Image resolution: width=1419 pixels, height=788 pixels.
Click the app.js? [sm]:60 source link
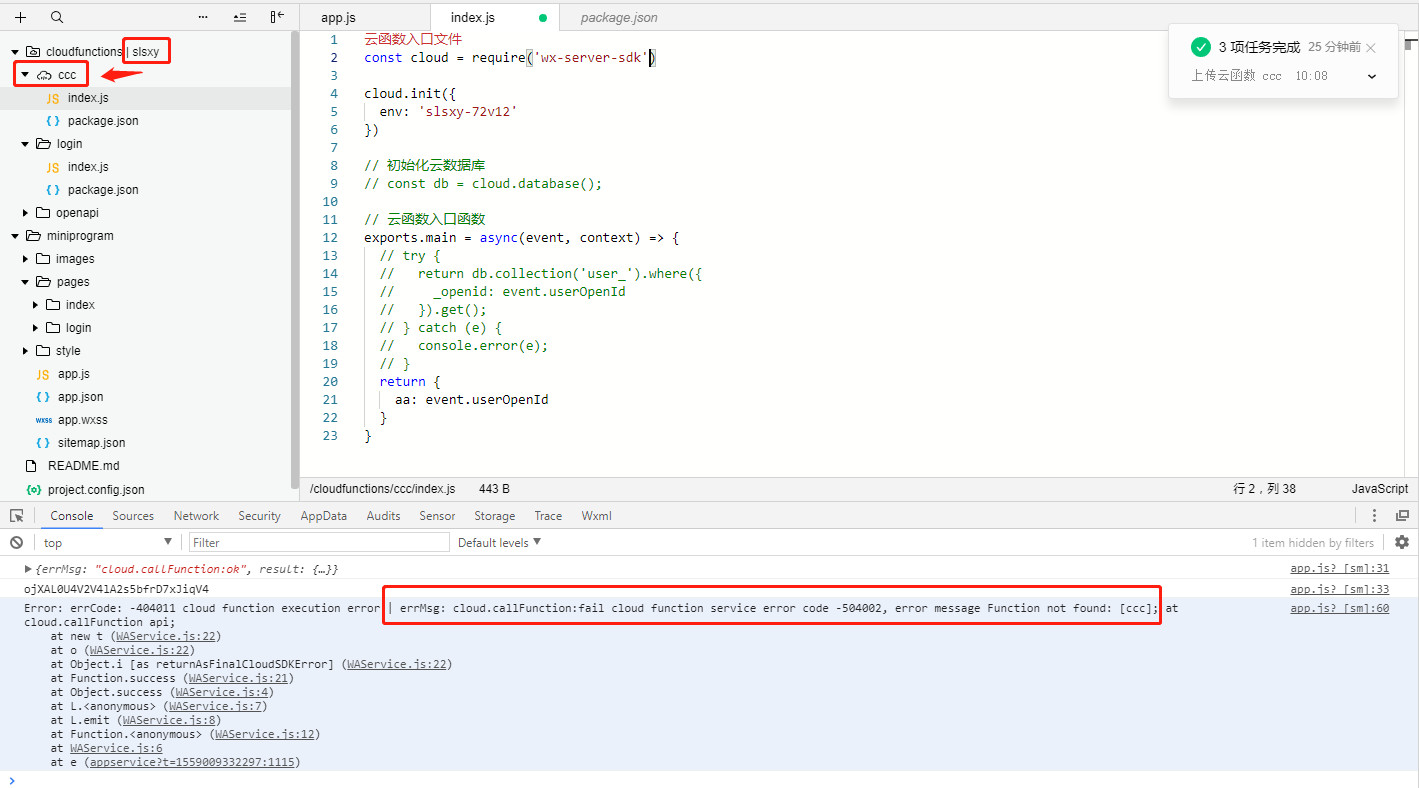point(1338,608)
